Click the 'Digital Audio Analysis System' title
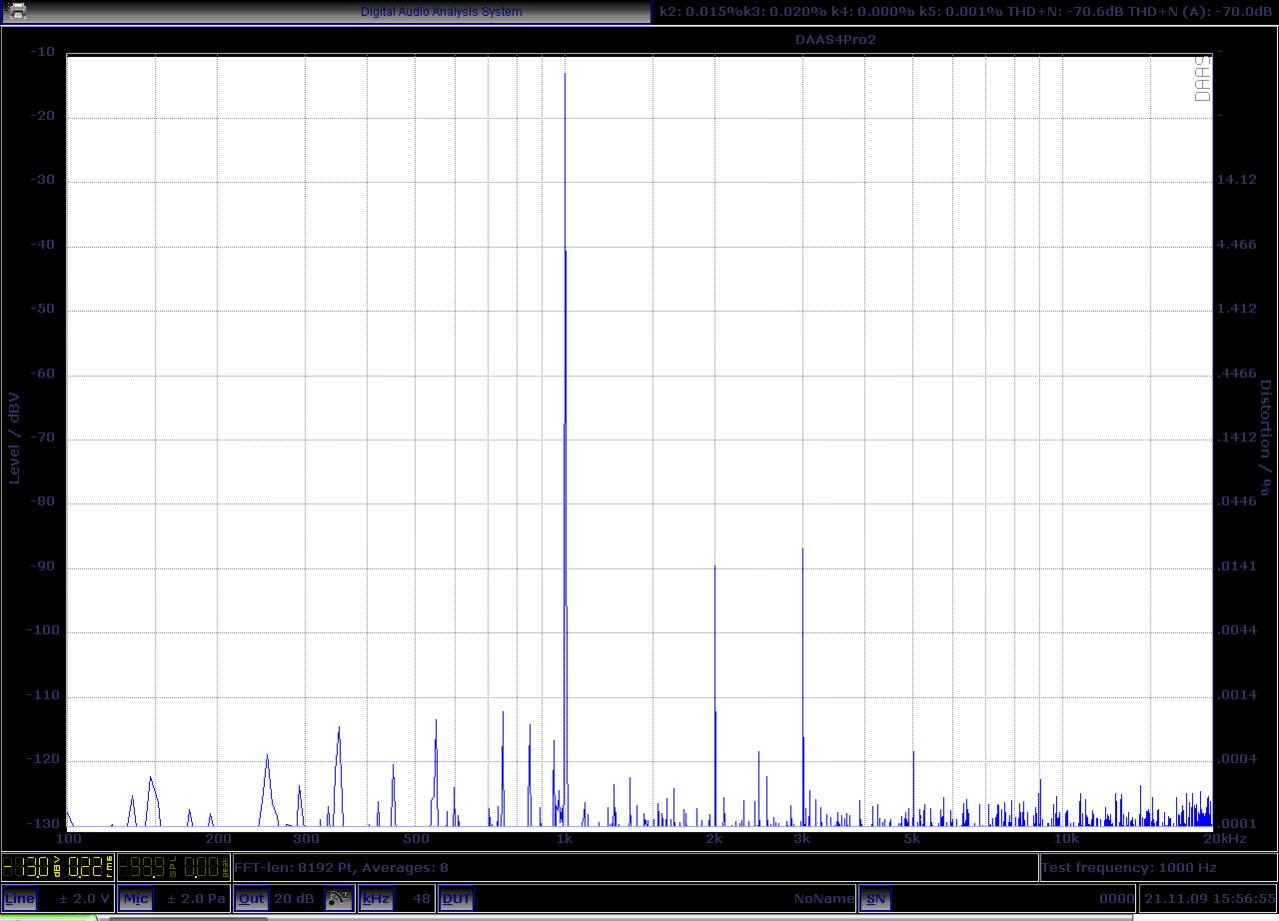This screenshot has width=1279, height=921. [x=441, y=12]
